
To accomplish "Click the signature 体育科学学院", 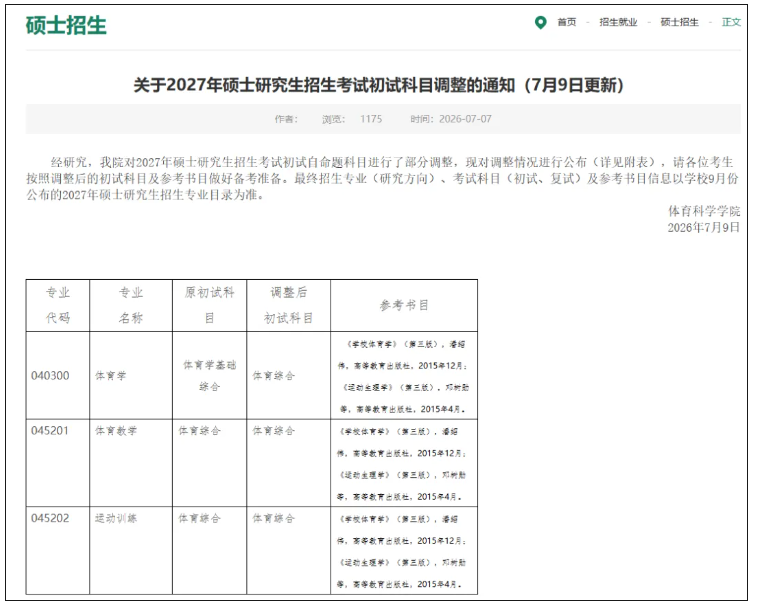I will (704, 211).
